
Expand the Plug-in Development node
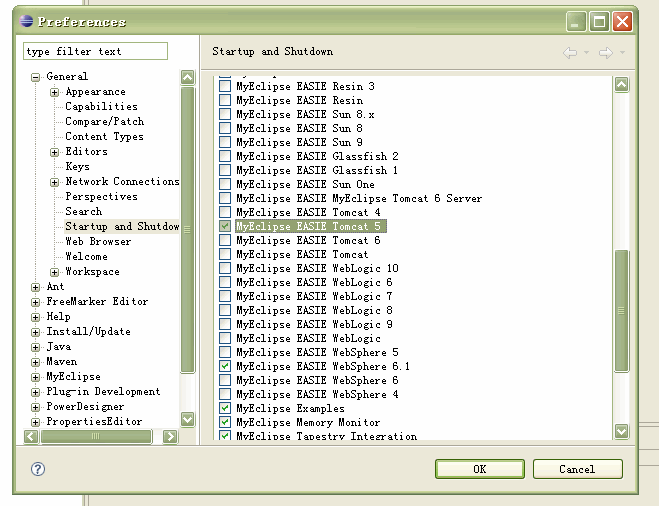(x=35, y=392)
